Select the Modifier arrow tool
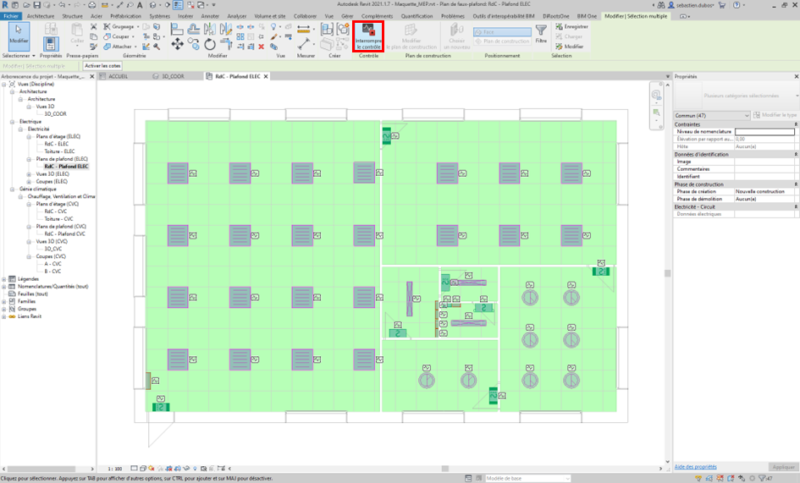 click(x=18, y=38)
